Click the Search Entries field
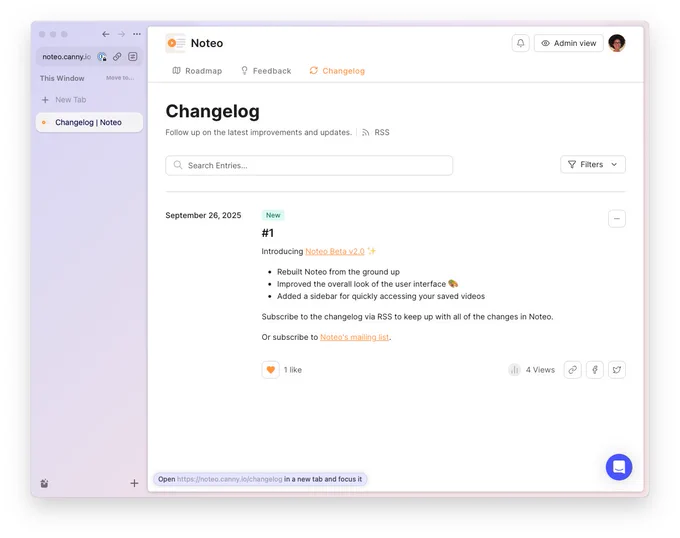This screenshot has height=538, width=680. pyautogui.click(x=309, y=165)
